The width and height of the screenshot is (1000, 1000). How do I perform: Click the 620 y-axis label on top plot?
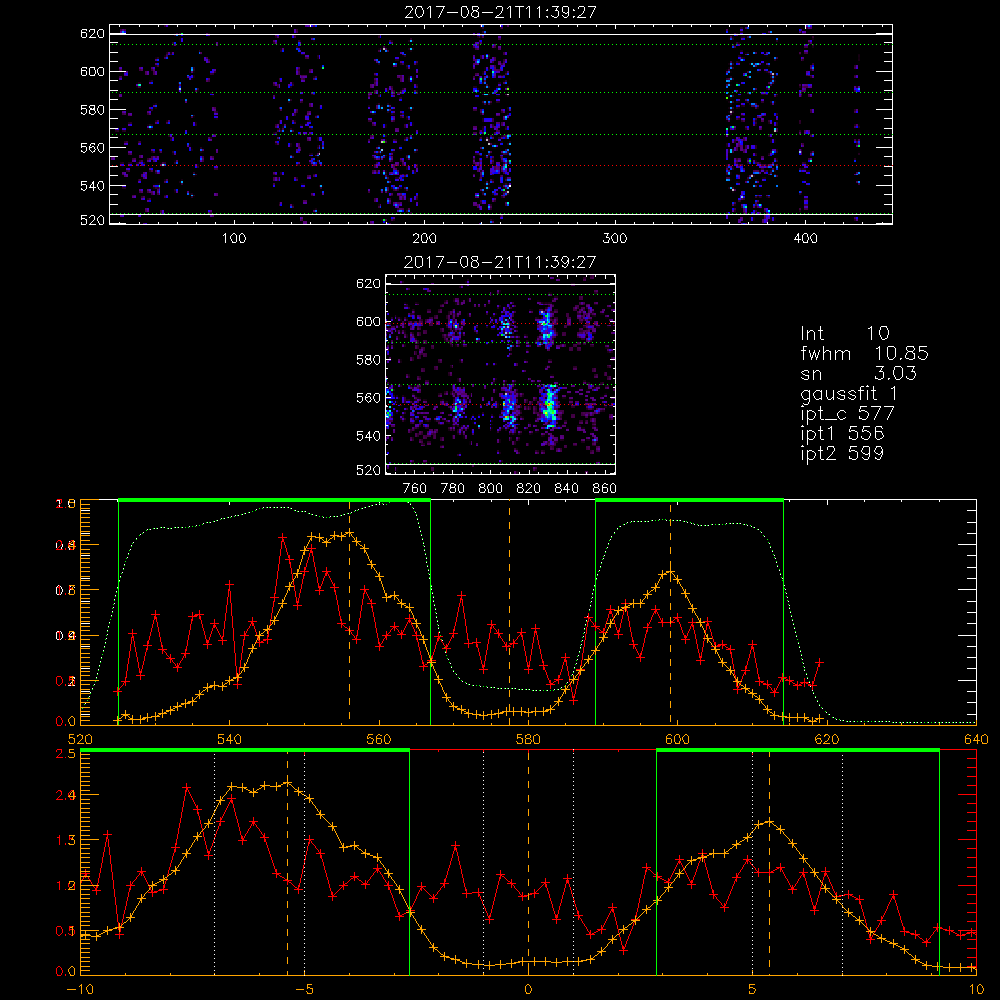92,33
